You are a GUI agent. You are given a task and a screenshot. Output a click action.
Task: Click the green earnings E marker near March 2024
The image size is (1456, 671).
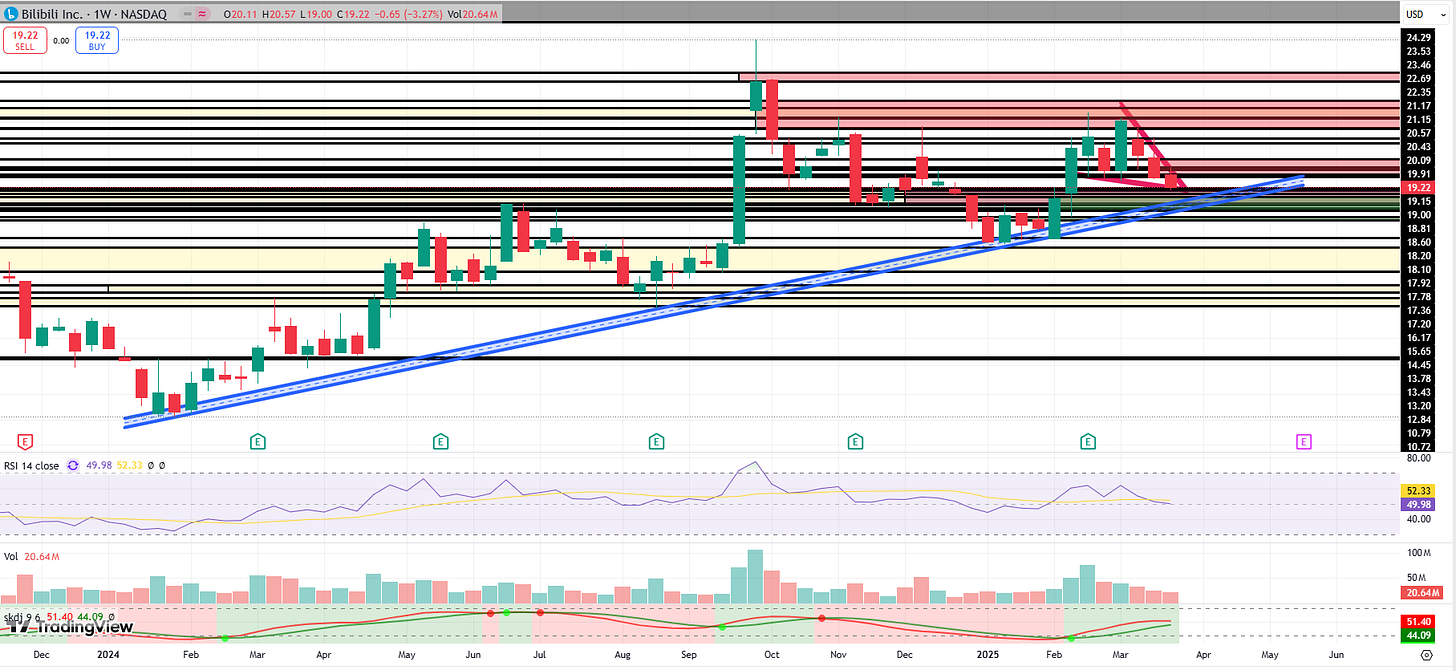click(257, 440)
